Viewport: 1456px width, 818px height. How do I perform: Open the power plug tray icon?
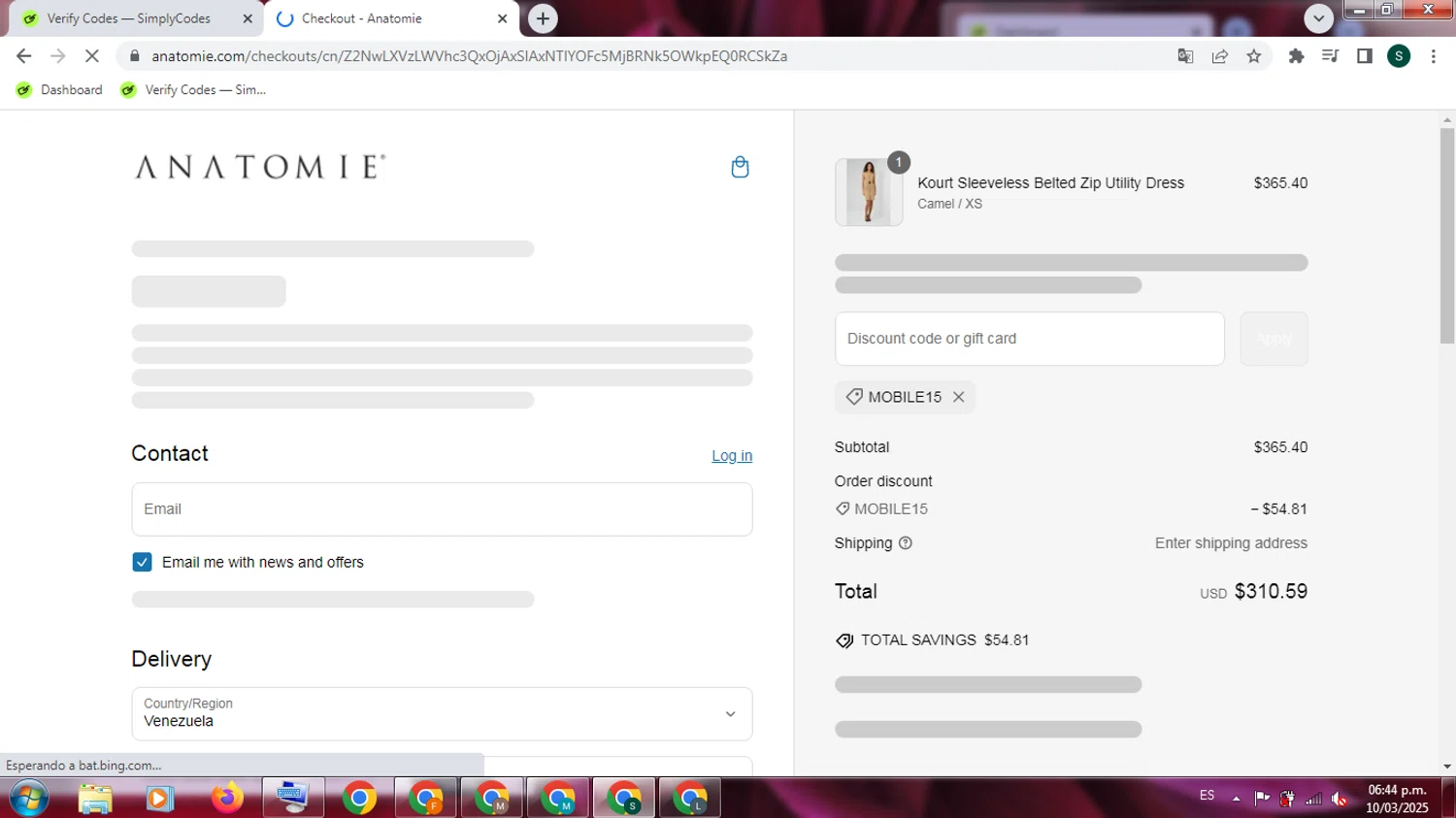click(1287, 799)
